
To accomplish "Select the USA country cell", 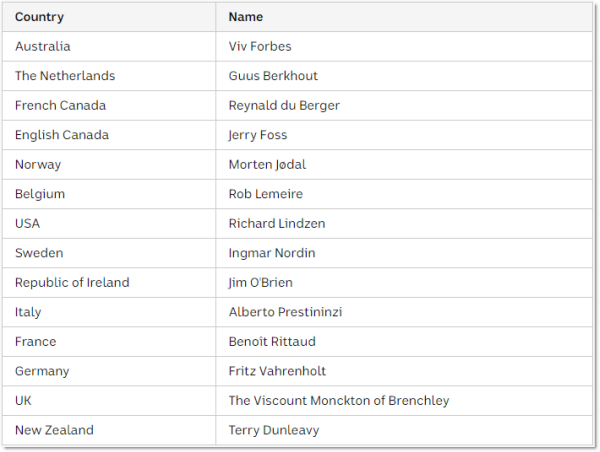I will [x=28, y=223].
